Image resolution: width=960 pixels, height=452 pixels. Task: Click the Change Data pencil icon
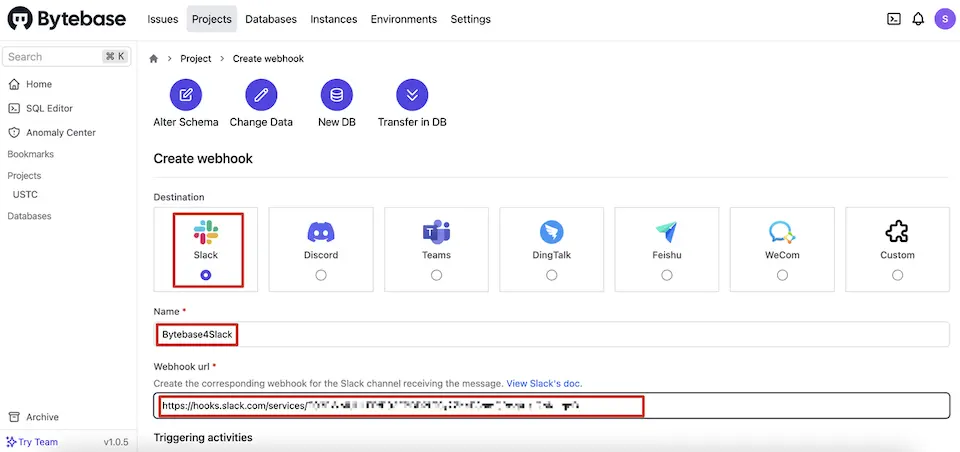tap(261, 95)
